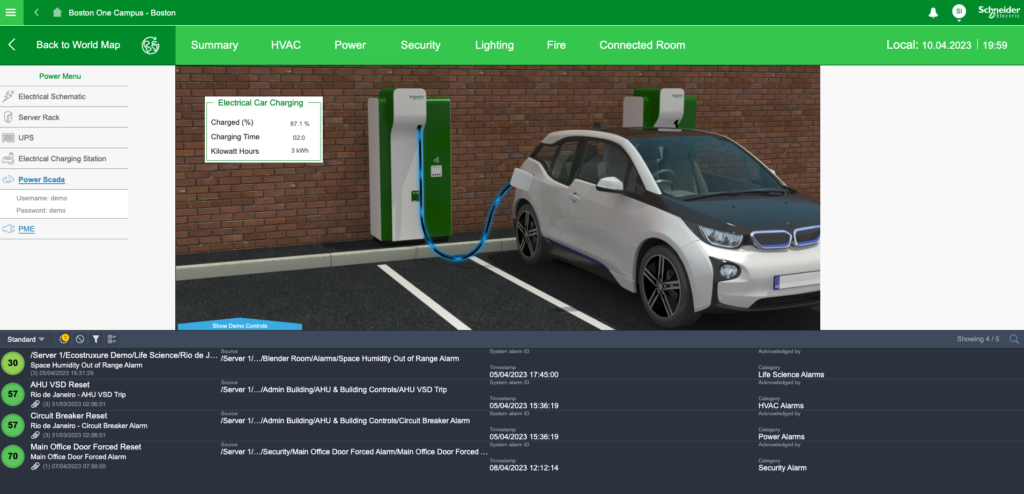Click the Power Scada cloud icon
This screenshot has height=494, width=1024.
pyautogui.click(x=8, y=179)
